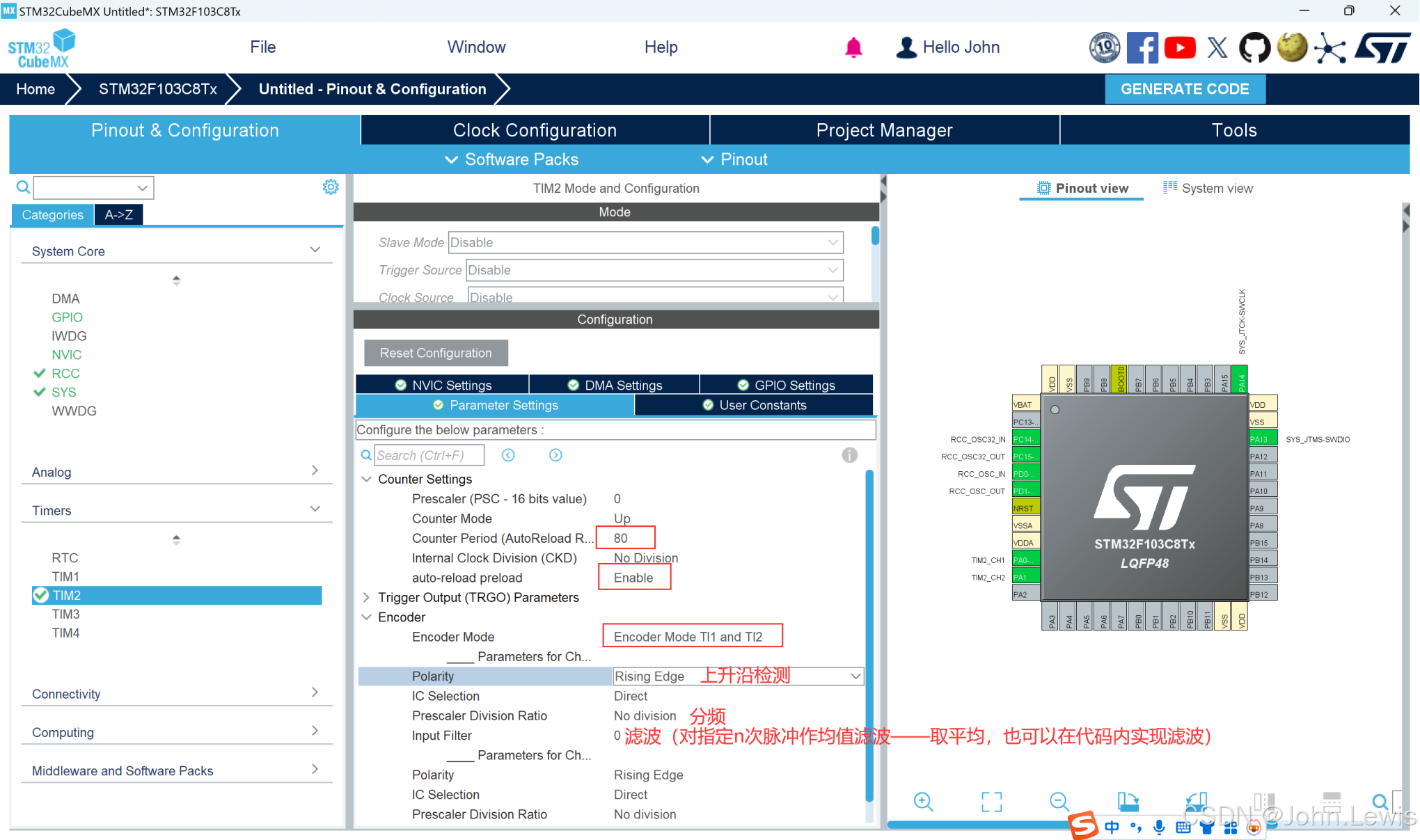Image resolution: width=1420 pixels, height=840 pixels.
Task: Click the GENERATE CODE button
Action: click(1185, 89)
